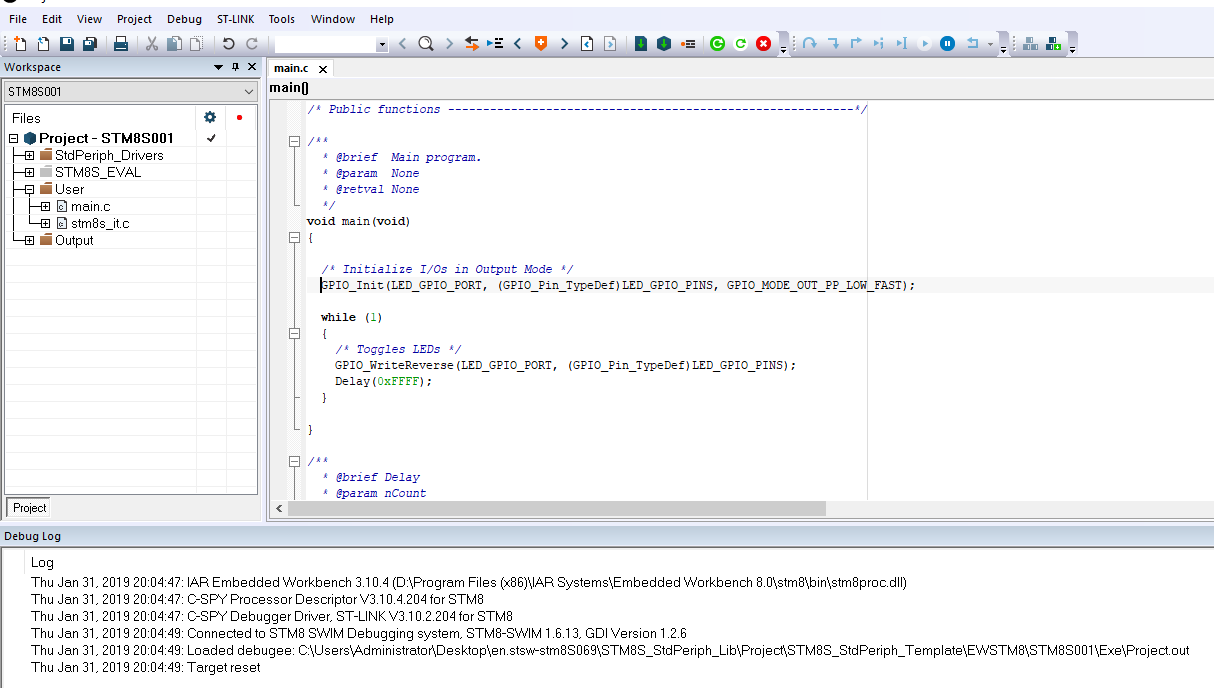Image resolution: width=1214 pixels, height=688 pixels.
Task: Select stm8s_it.c in the file tree
Action: tap(99, 223)
